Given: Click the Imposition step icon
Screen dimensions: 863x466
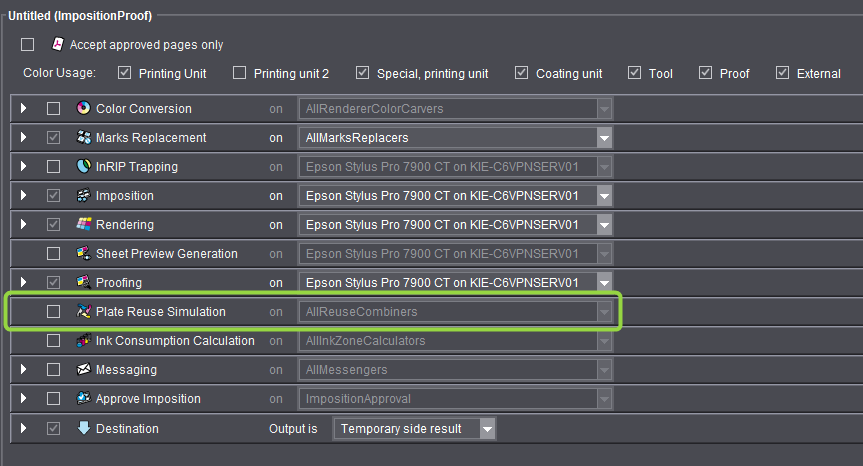Looking at the screenshot, I should (x=84, y=196).
